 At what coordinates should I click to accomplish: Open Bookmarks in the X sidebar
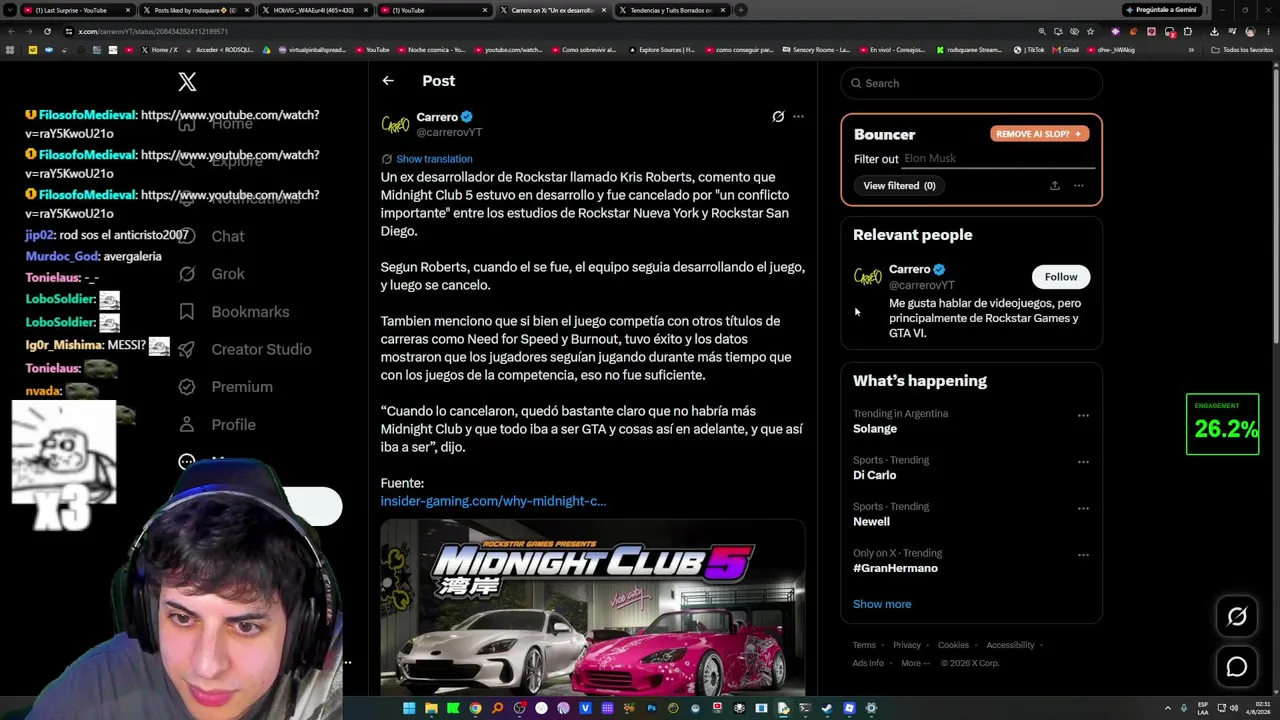pos(234,312)
